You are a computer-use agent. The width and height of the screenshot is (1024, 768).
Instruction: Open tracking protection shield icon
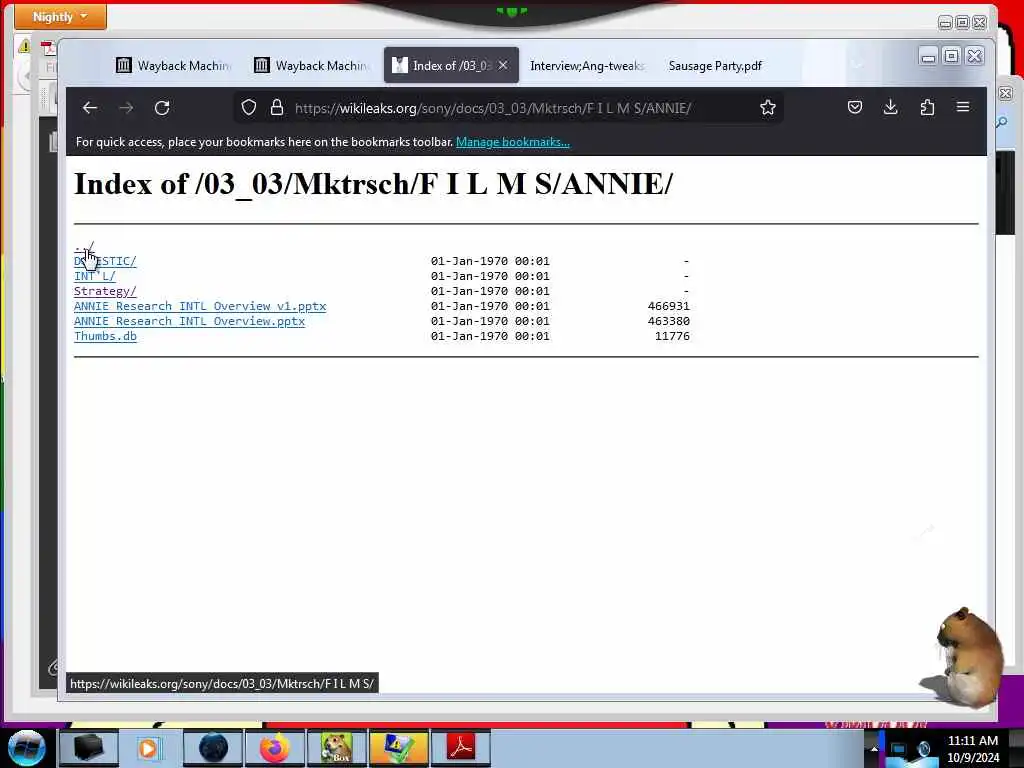click(249, 107)
